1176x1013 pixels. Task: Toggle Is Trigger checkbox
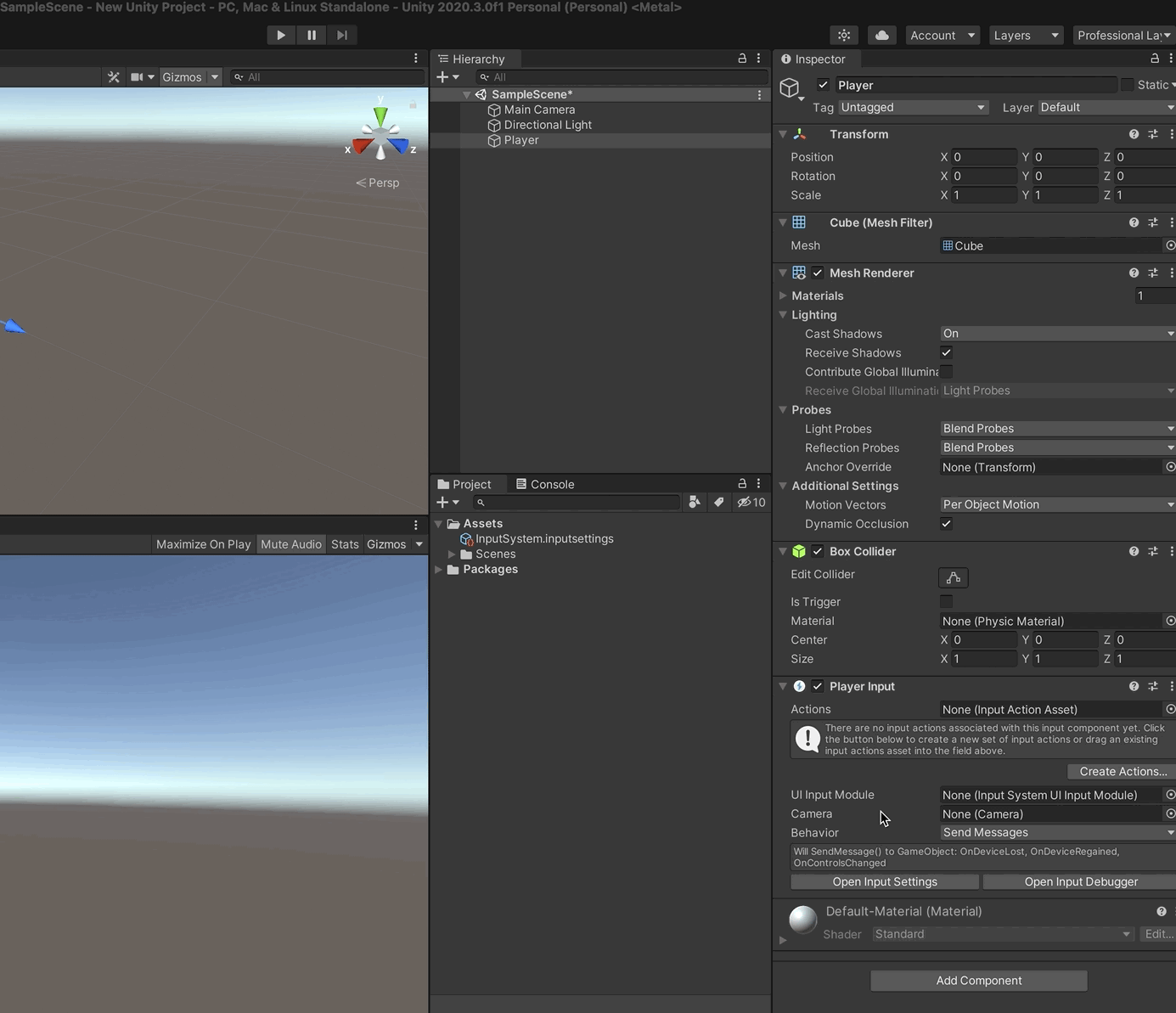[x=946, y=602]
